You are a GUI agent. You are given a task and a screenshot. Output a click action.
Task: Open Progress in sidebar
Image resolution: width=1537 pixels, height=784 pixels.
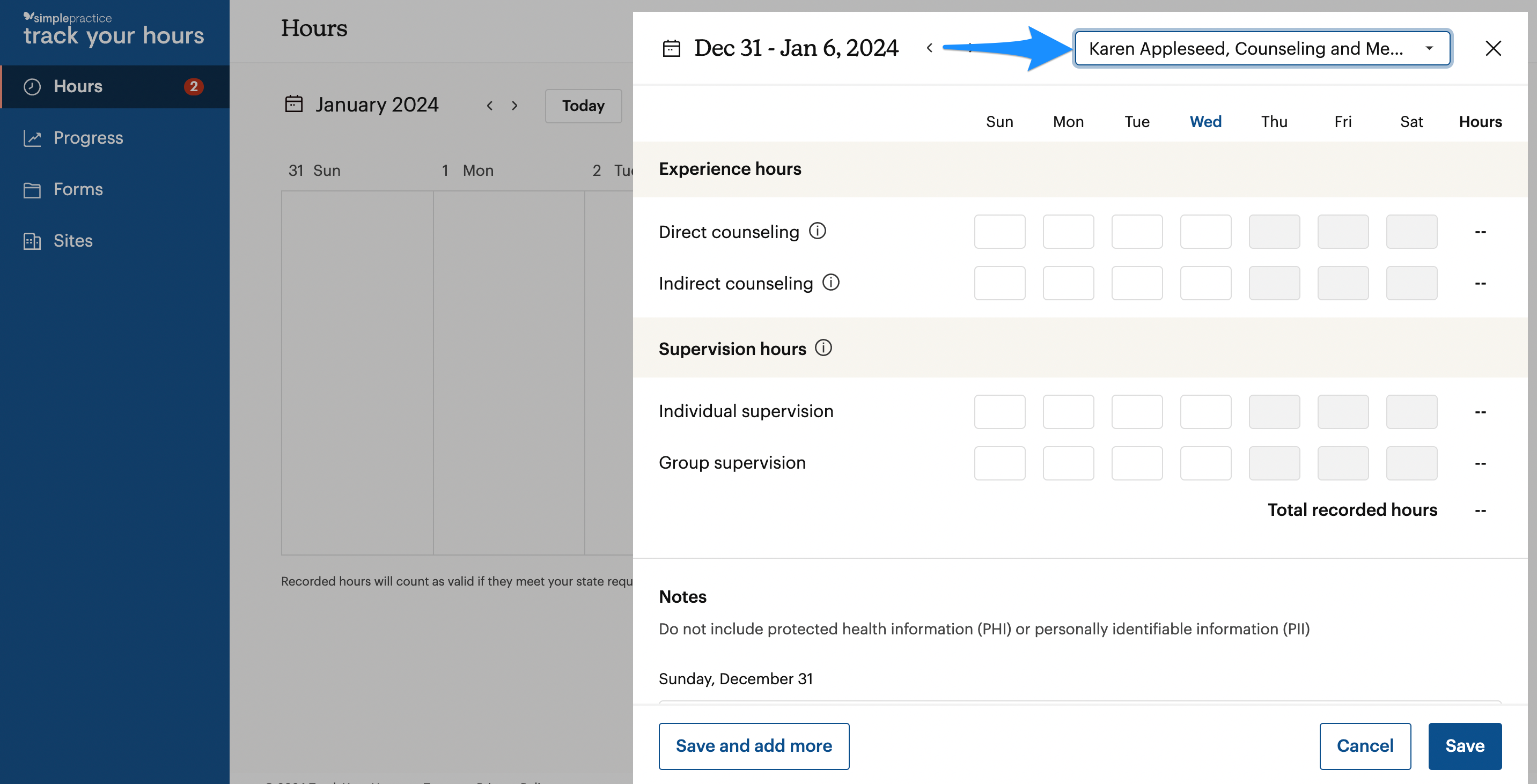87,138
